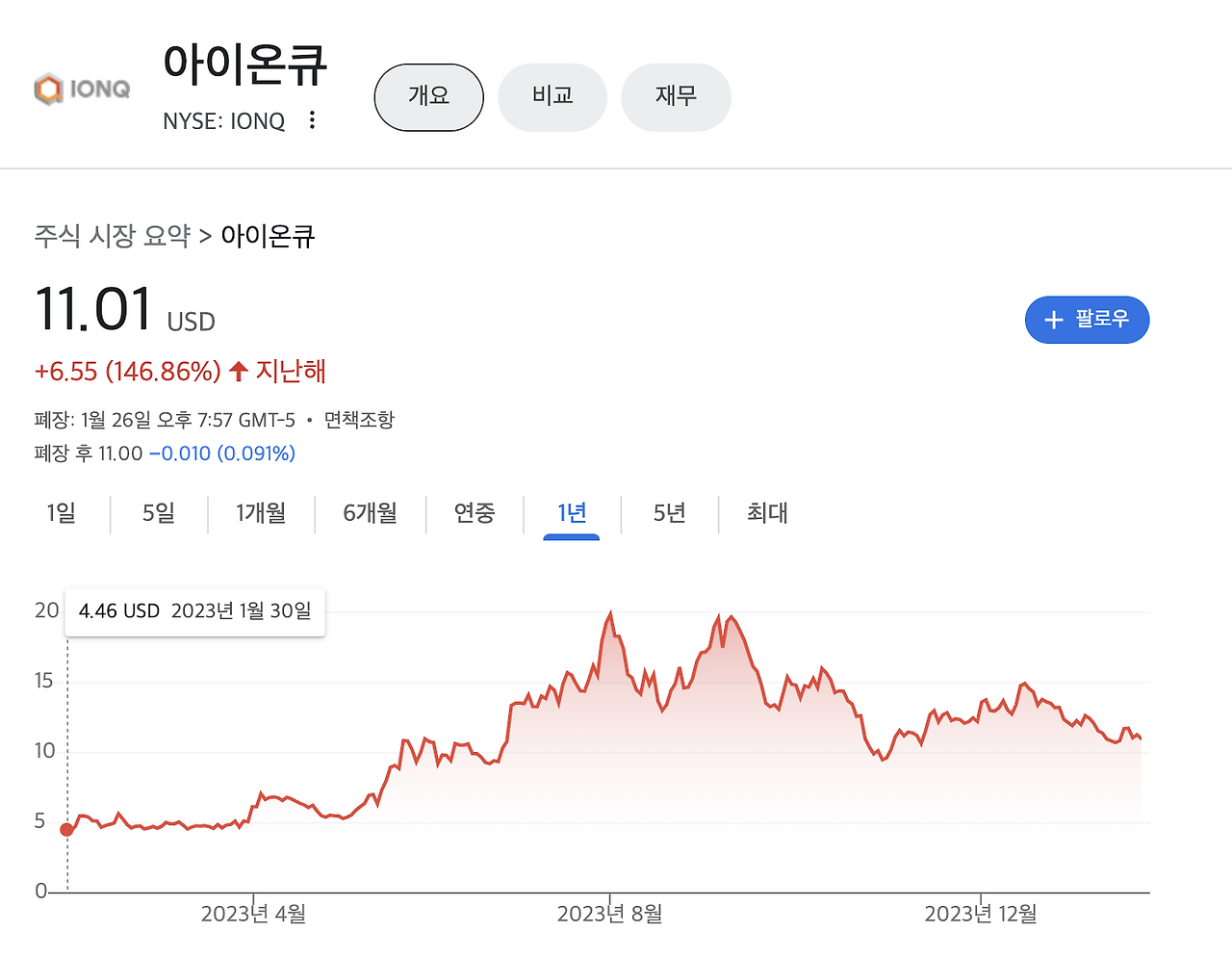Show the 5일 five-day chart range
The height and width of the screenshot is (958, 1232).
(159, 513)
